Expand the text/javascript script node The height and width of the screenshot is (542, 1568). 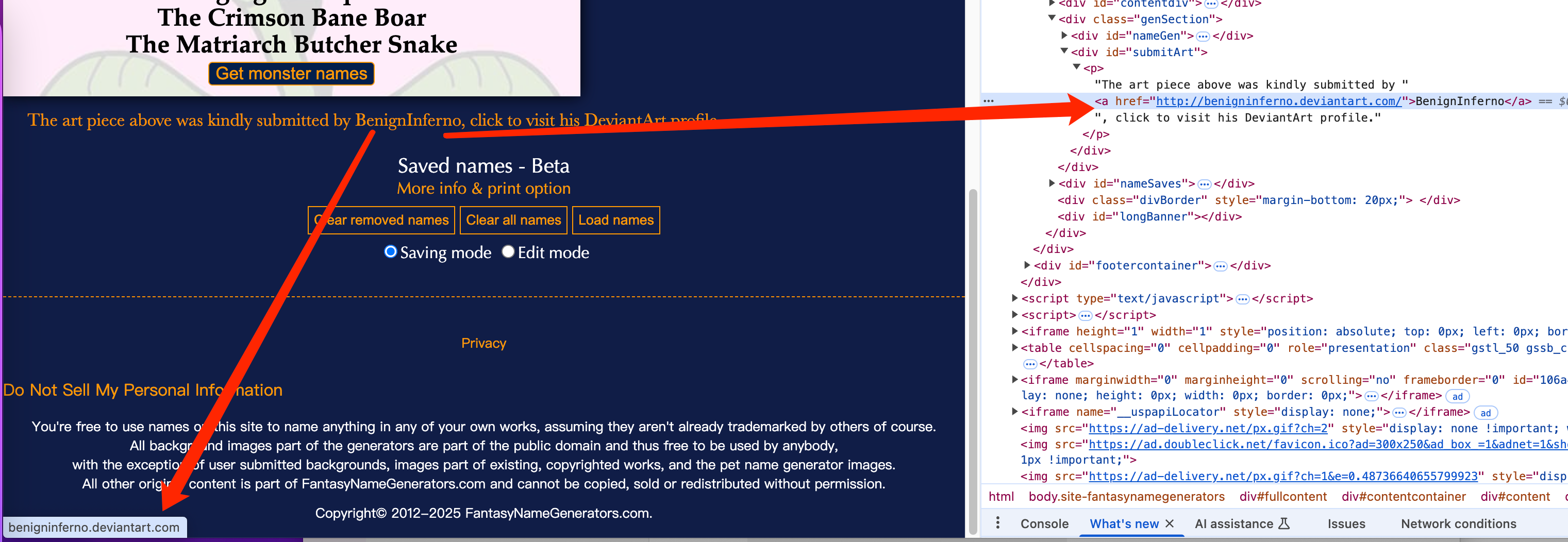[x=1014, y=298]
